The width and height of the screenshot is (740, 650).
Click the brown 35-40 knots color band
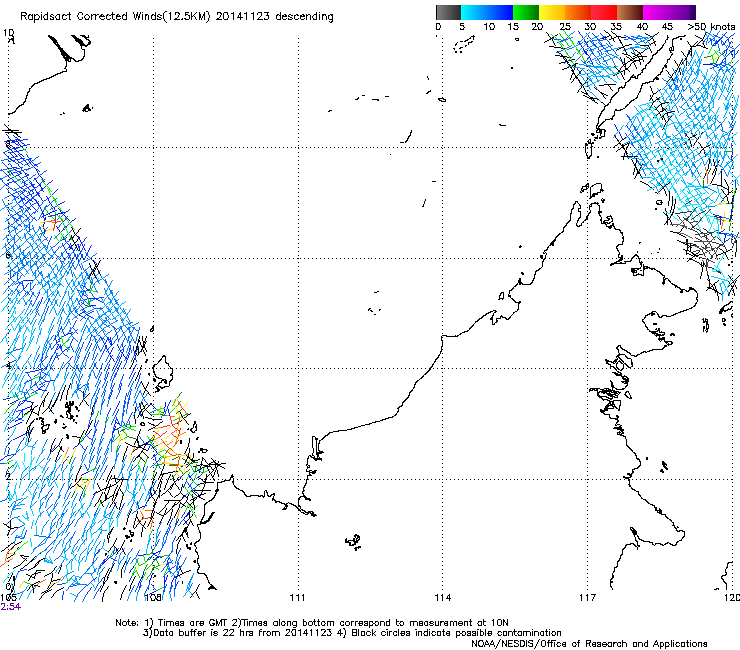(630, 12)
